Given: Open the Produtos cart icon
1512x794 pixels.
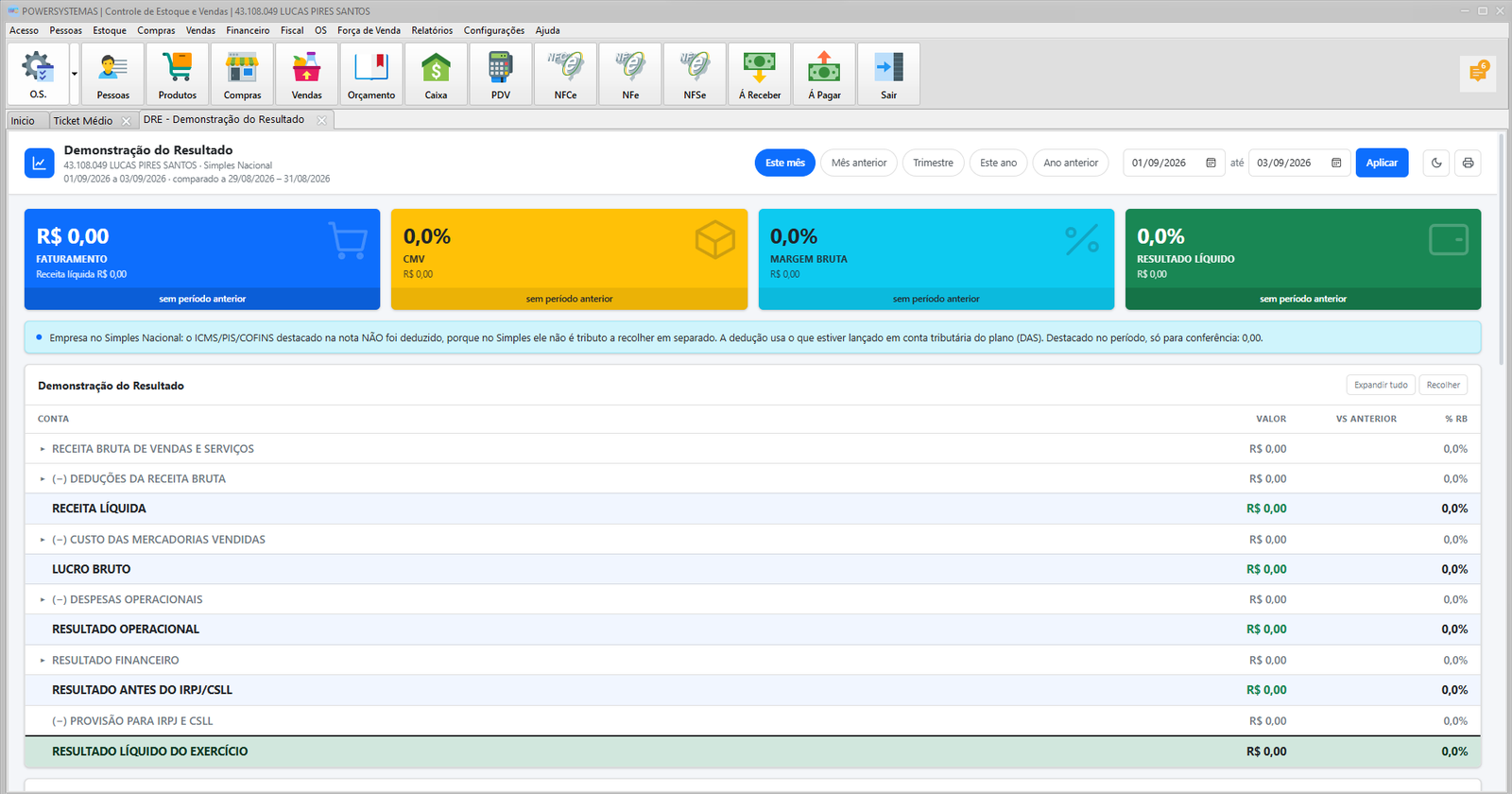Looking at the screenshot, I should click(178, 74).
